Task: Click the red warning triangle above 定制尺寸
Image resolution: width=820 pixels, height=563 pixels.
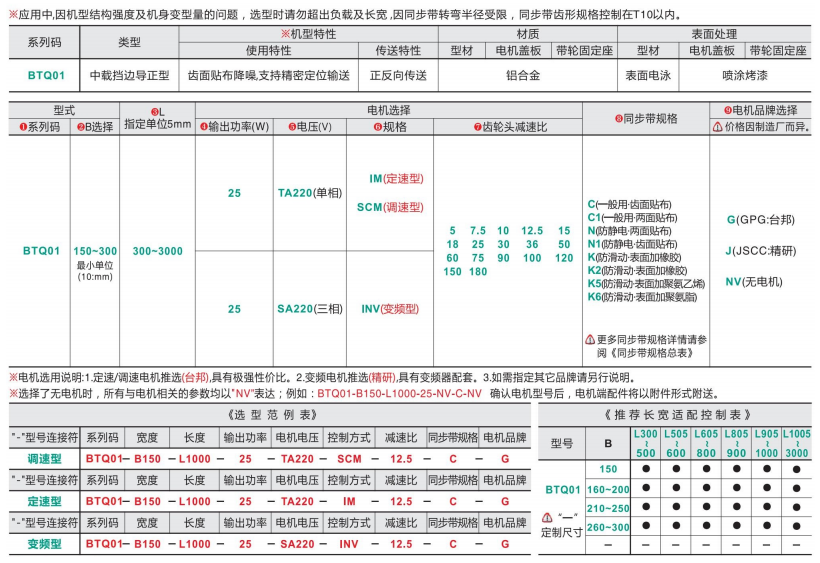Action: point(547,518)
